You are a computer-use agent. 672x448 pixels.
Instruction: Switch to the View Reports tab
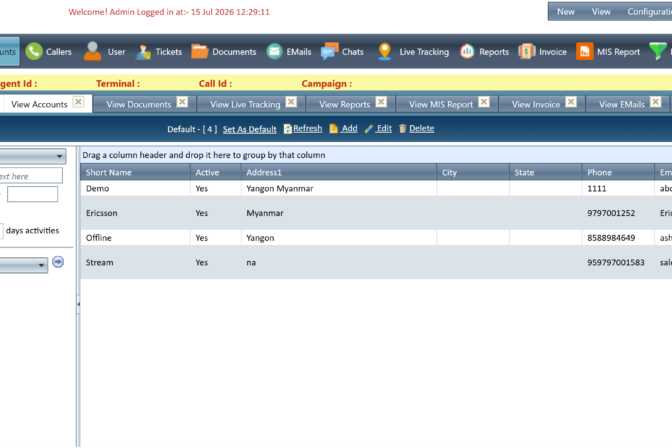tap(345, 104)
